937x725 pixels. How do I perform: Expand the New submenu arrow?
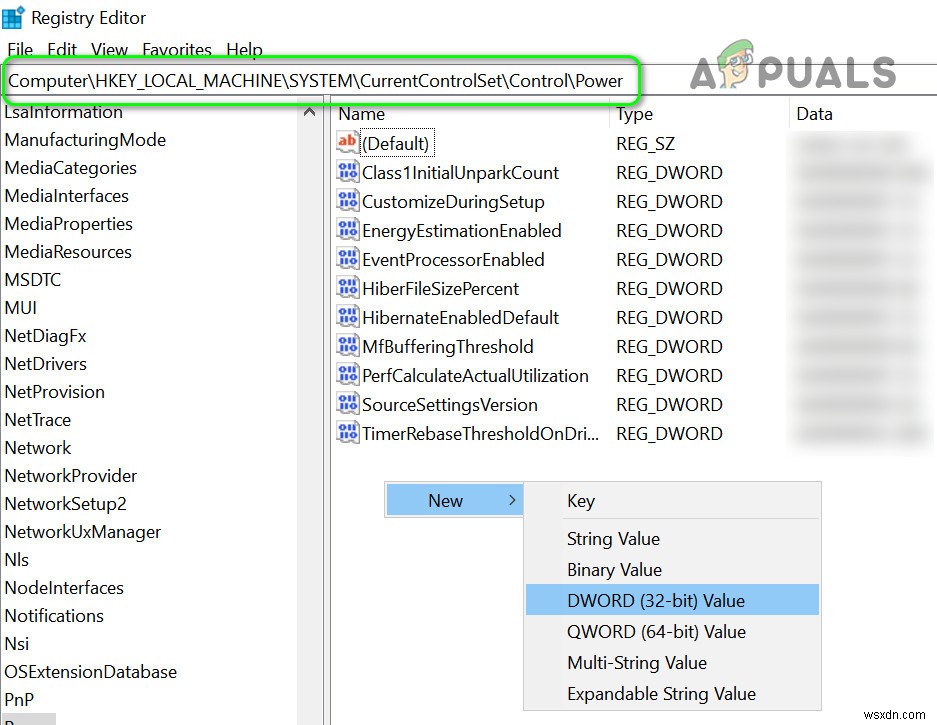[x=512, y=500]
